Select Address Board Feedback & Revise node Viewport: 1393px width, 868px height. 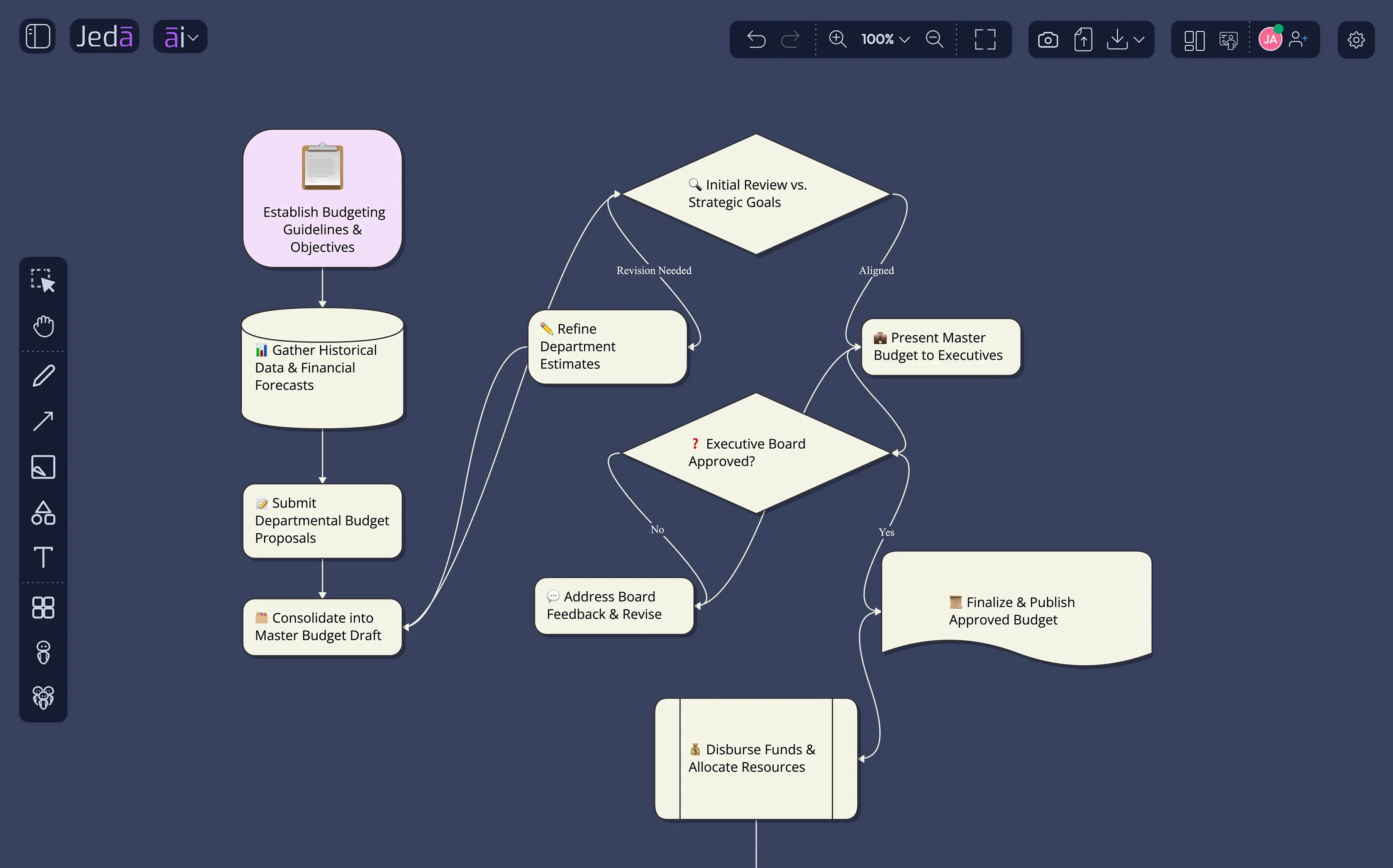[614, 606]
